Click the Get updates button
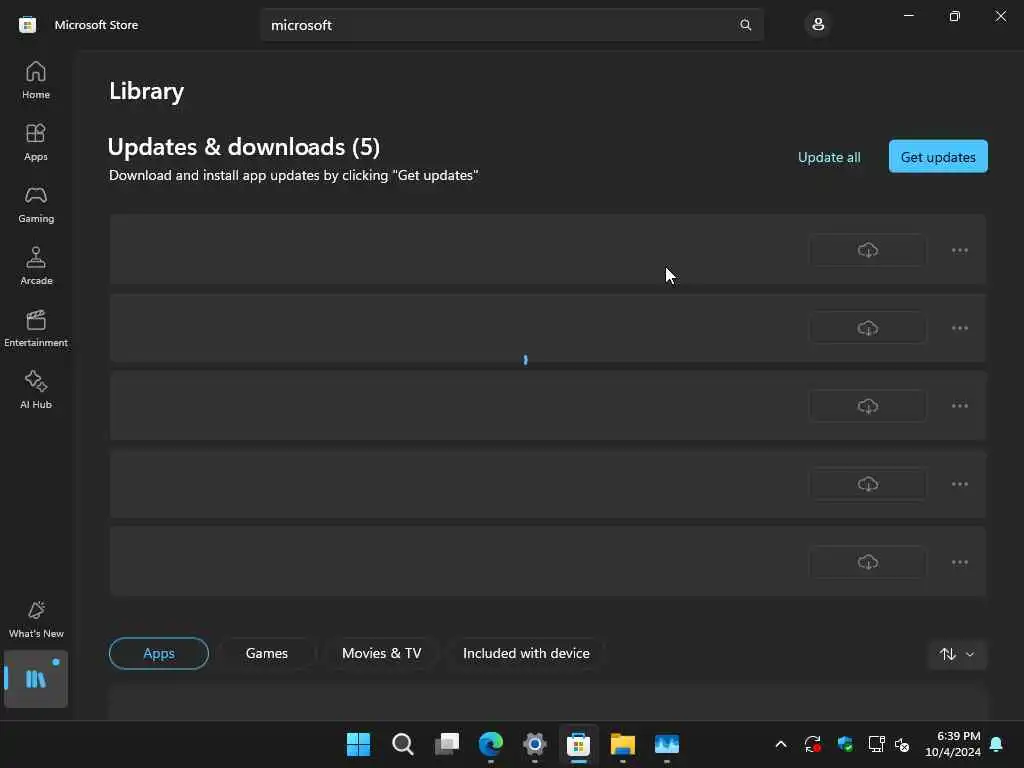1024x768 pixels. 938,157
